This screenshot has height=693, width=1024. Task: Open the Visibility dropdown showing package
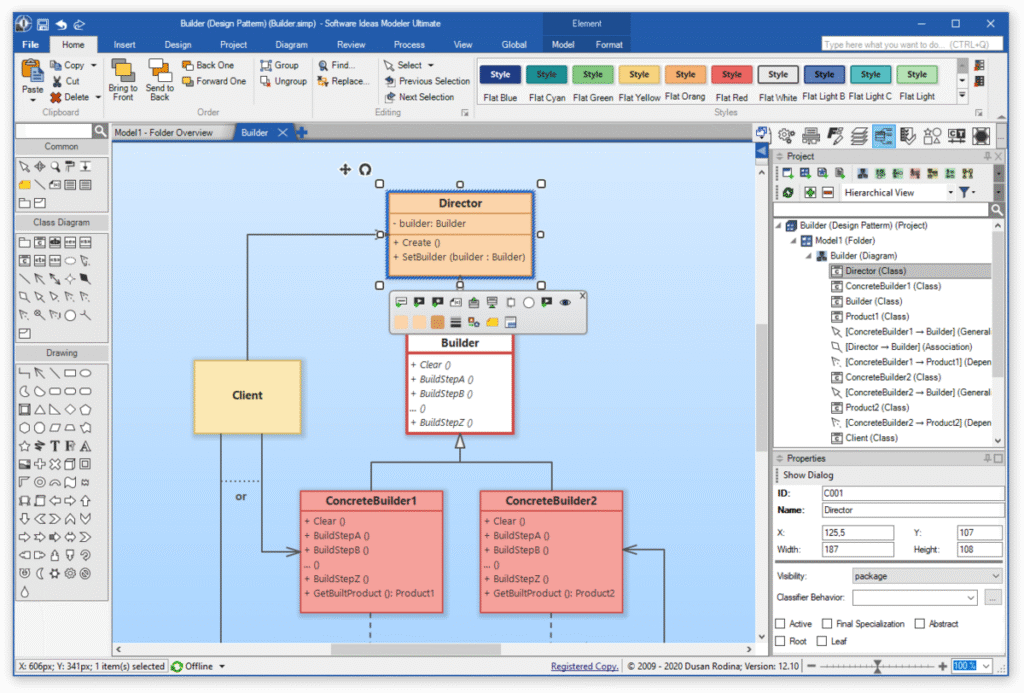tap(926, 576)
